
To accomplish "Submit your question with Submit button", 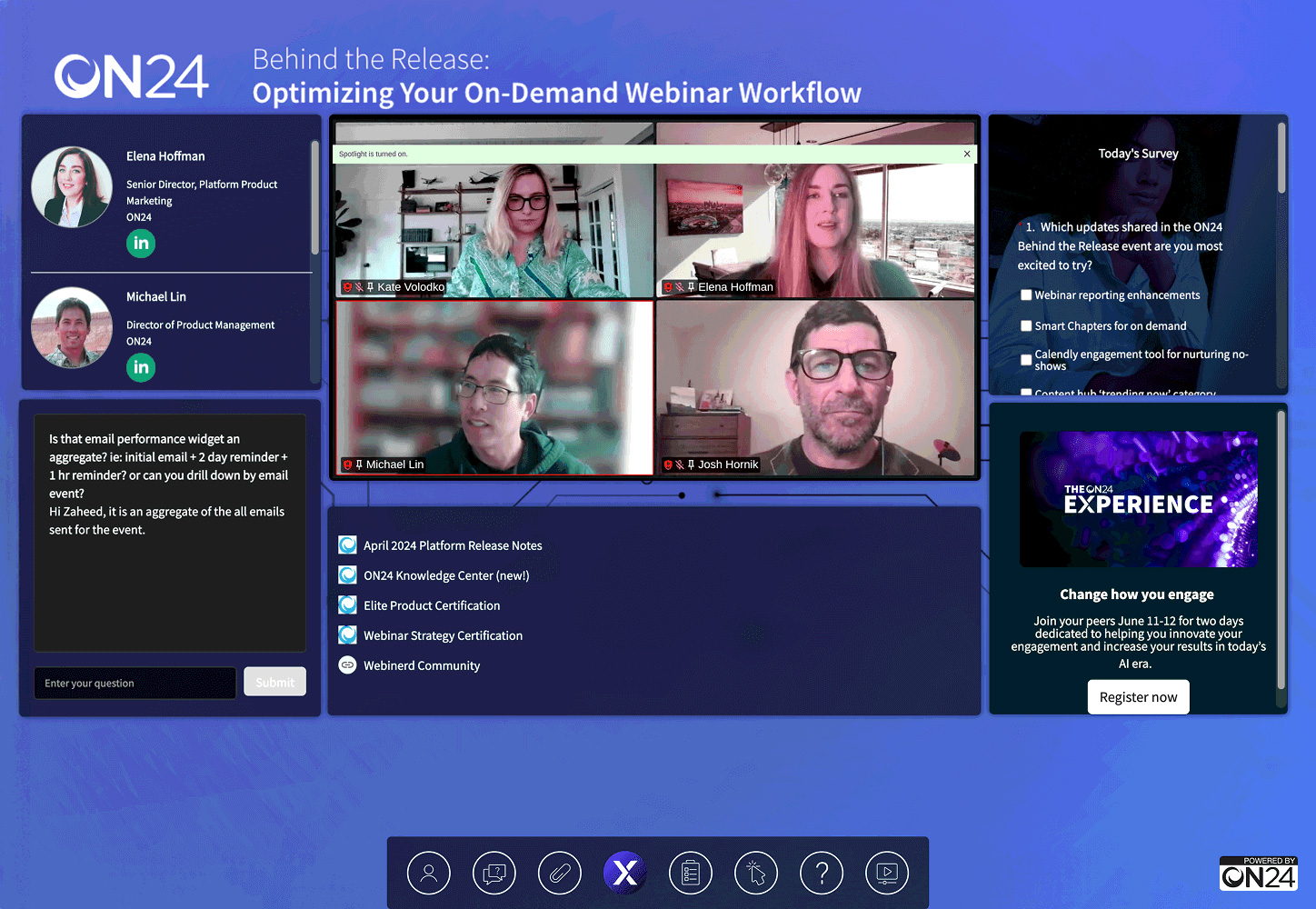I will pos(274,683).
